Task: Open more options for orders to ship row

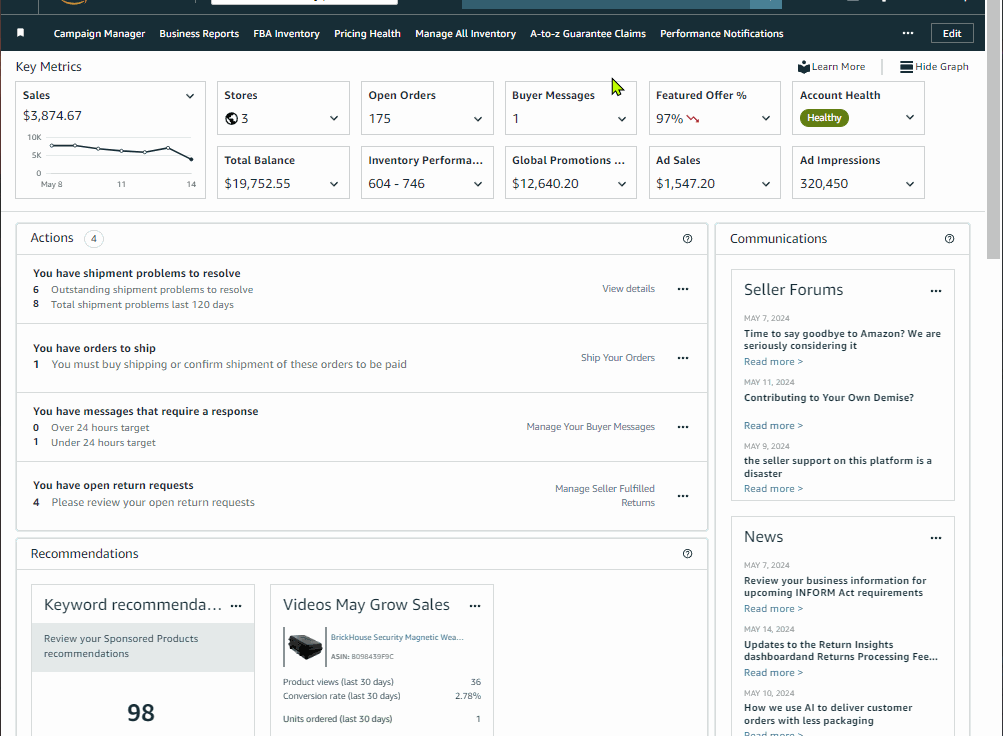Action: pos(683,358)
